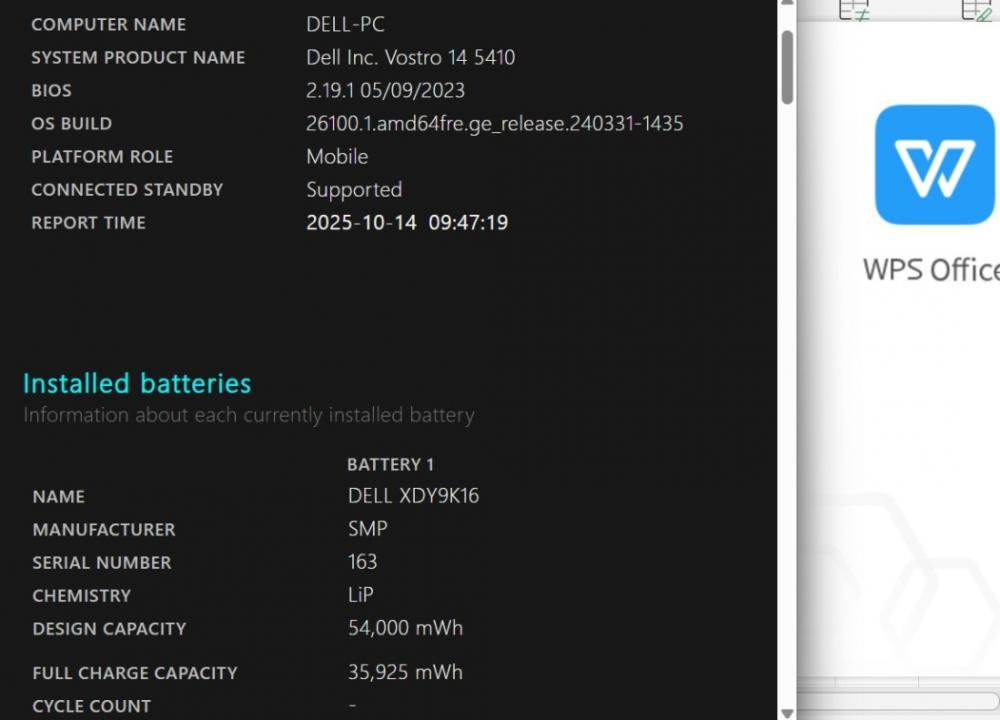Screen dimensions: 1000x720
Task: Click the "NAME" row label in battery table
Action: click(58, 497)
